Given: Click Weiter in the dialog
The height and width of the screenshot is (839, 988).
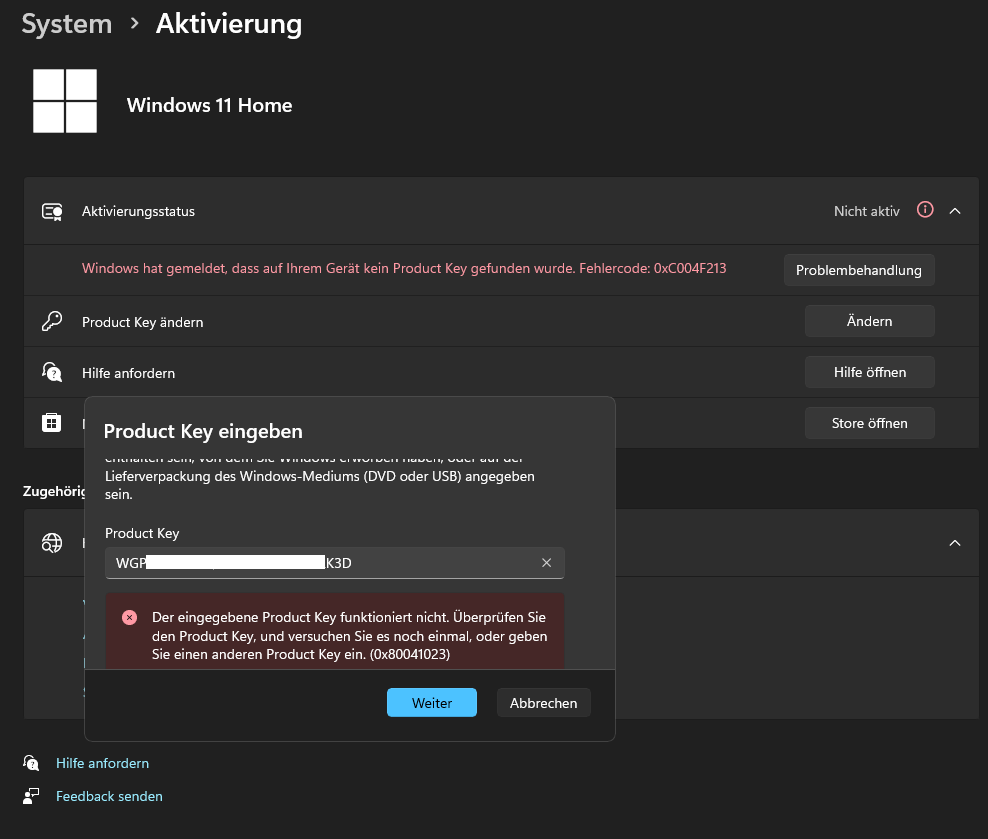Looking at the screenshot, I should tap(432, 703).
